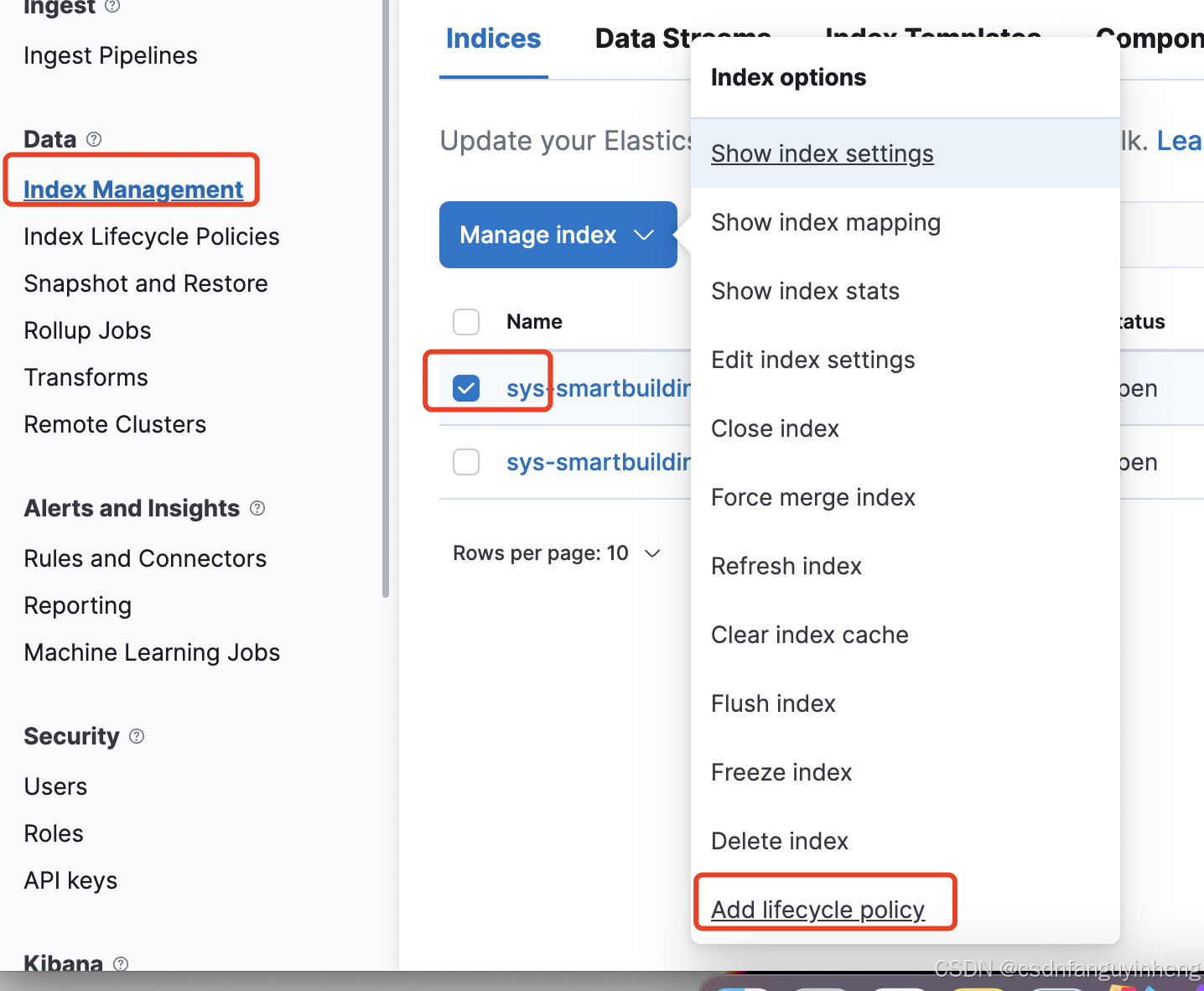Expand the Rows per page selector
1204x991 pixels.
(557, 553)
